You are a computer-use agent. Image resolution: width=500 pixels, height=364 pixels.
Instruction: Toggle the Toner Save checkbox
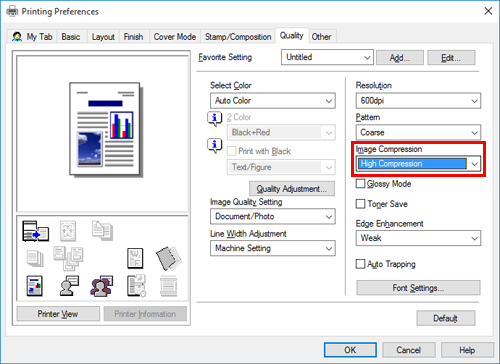tap(360, 204)
